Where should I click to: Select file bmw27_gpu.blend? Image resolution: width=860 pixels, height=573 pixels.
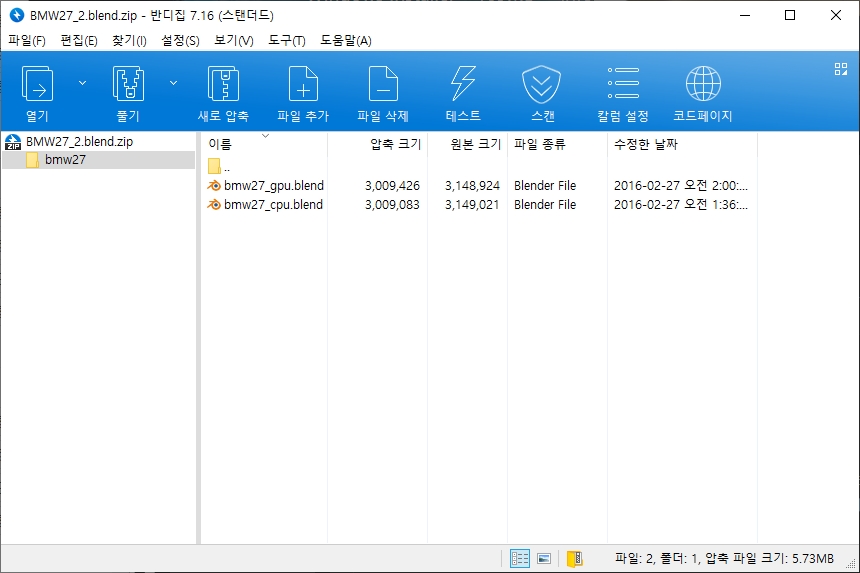coord(274,186)
